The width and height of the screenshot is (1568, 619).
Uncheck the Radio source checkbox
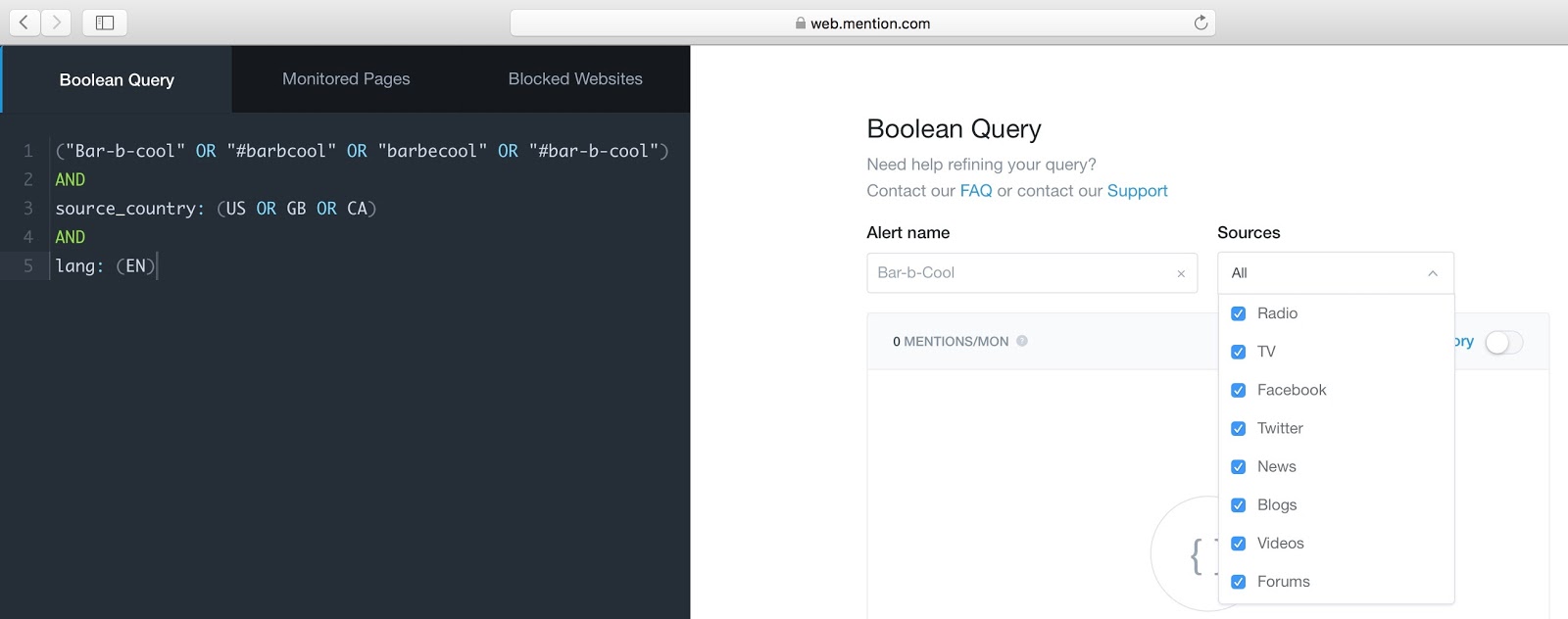coord(1238,313)
